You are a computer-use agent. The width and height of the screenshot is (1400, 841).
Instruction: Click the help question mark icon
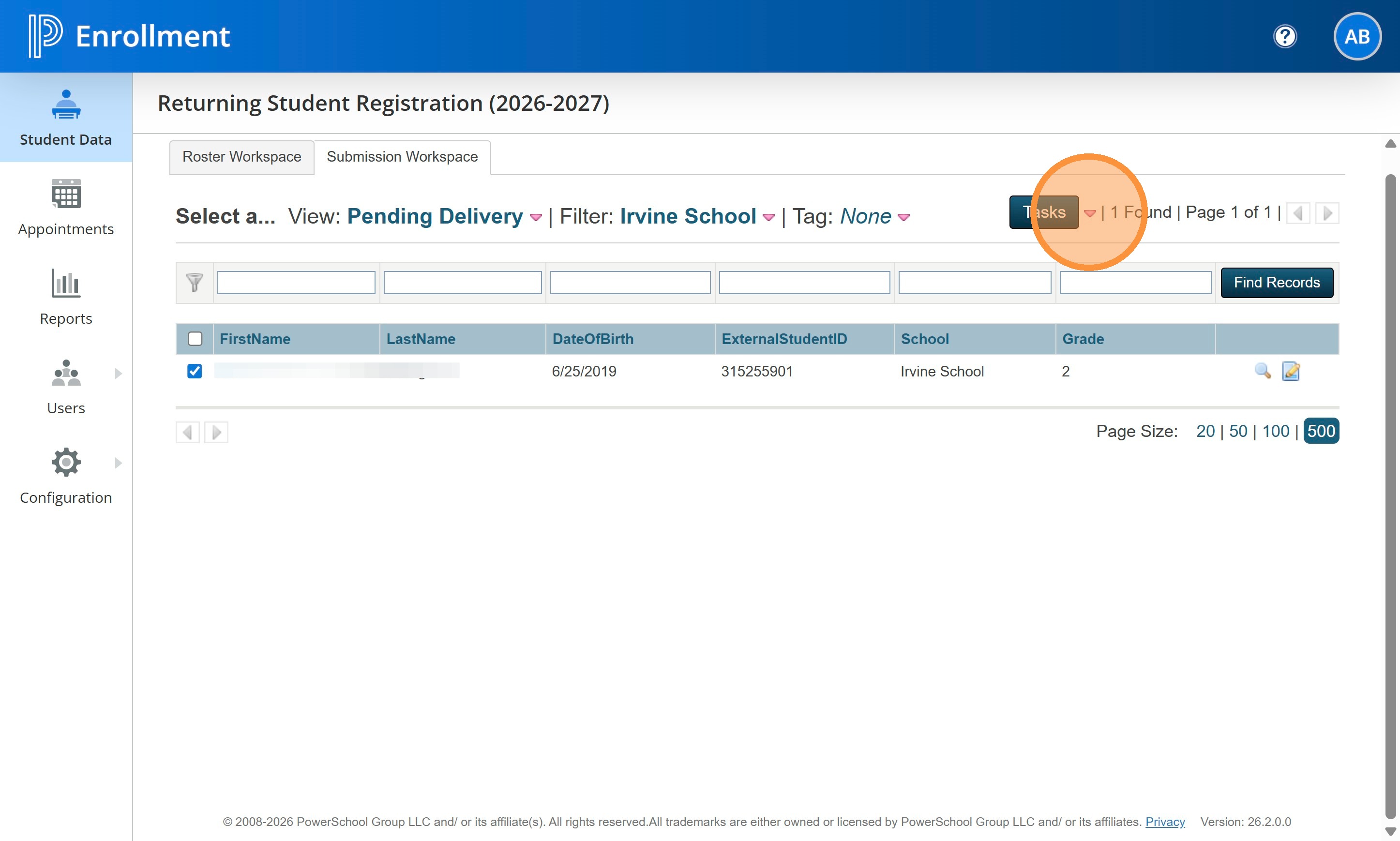pos(1284,37)
